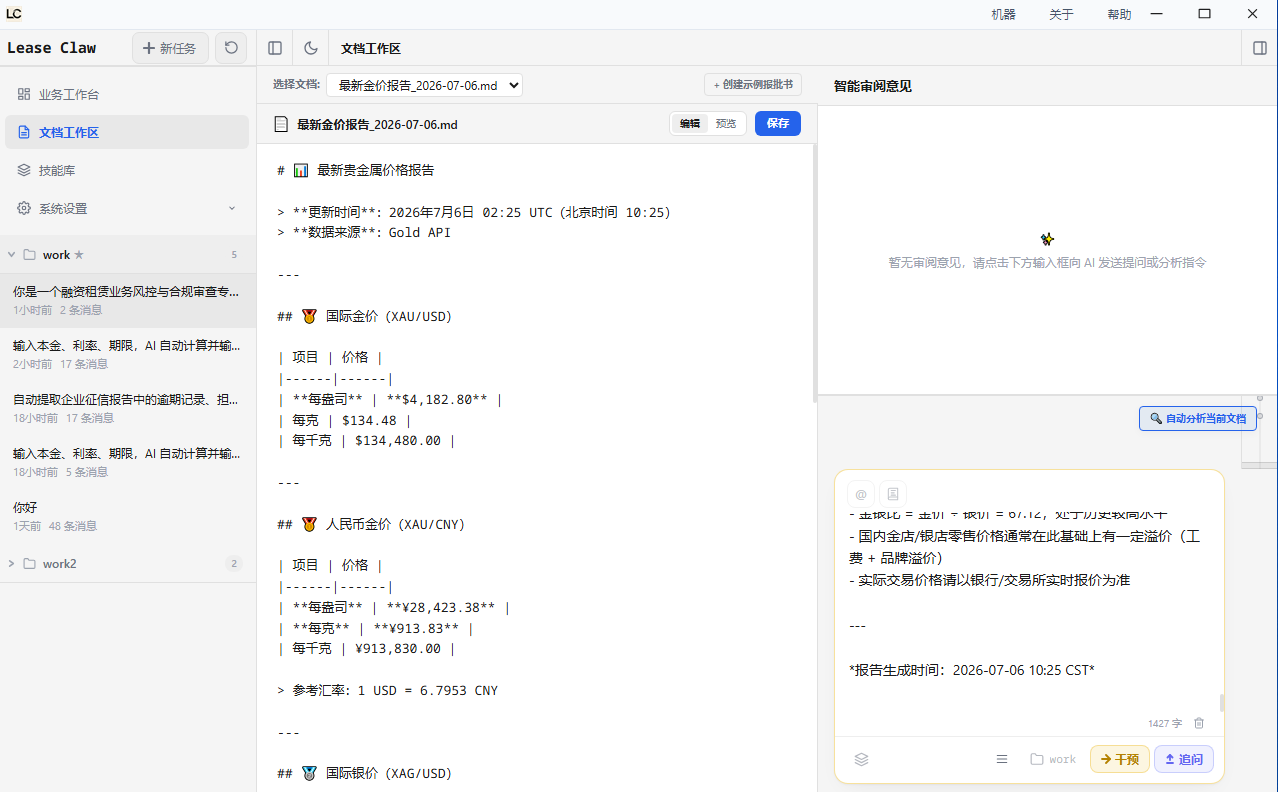Click the @ mention icon
1278x792 pixels.
[861, 493]
